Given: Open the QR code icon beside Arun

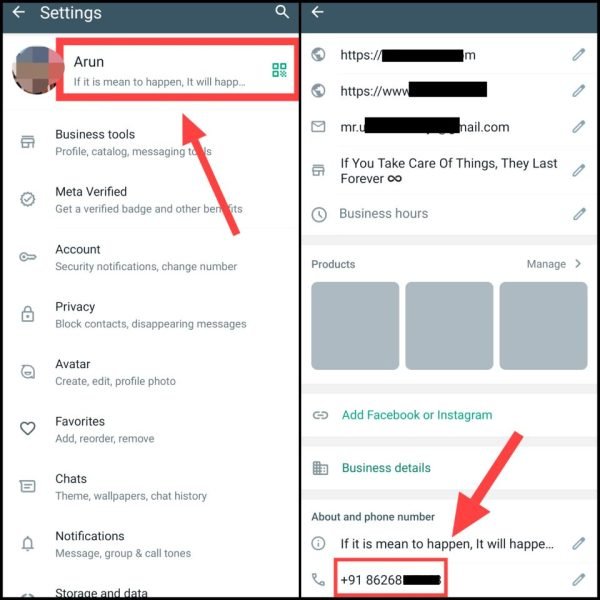Looking at the screenshot, I should click(x=279, y=70).
